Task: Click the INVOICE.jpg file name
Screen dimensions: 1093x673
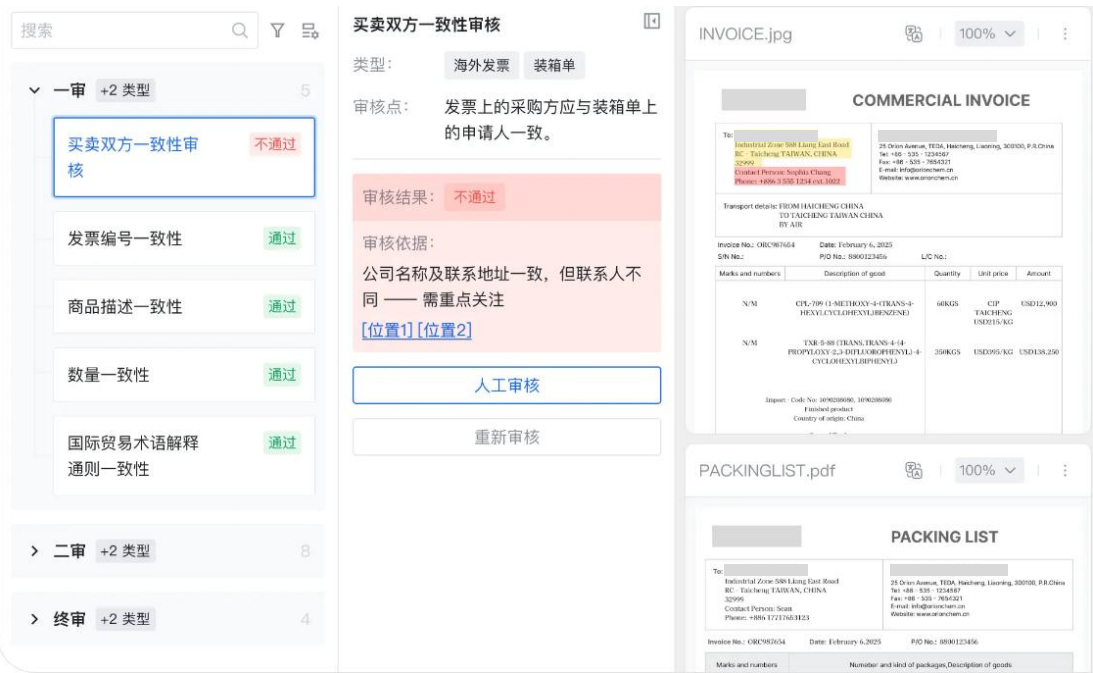Action: (745, 34)
